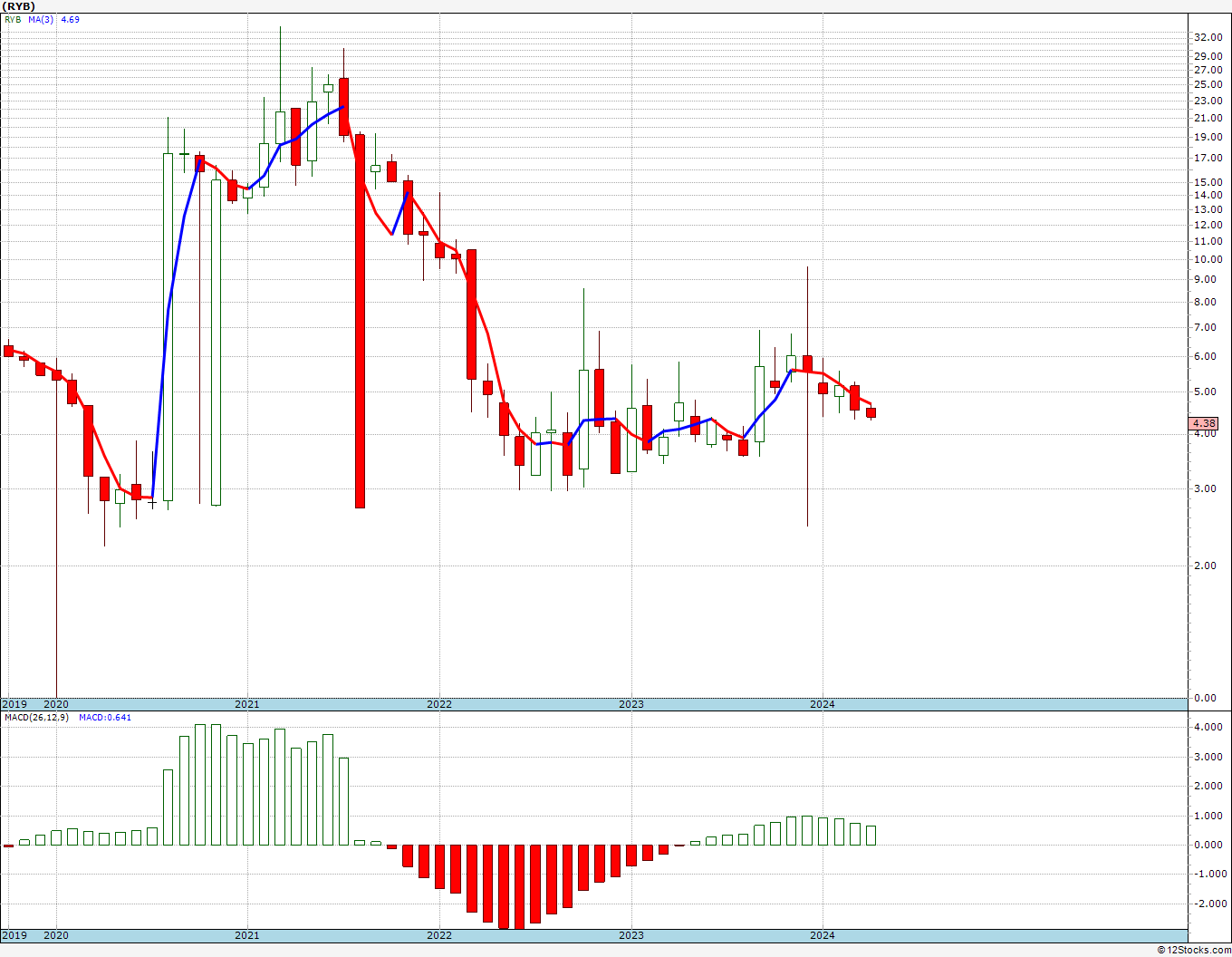Click the 4.69 moving average value
Viewport: 1232px width, 957px height.
(x=70, y=19)
